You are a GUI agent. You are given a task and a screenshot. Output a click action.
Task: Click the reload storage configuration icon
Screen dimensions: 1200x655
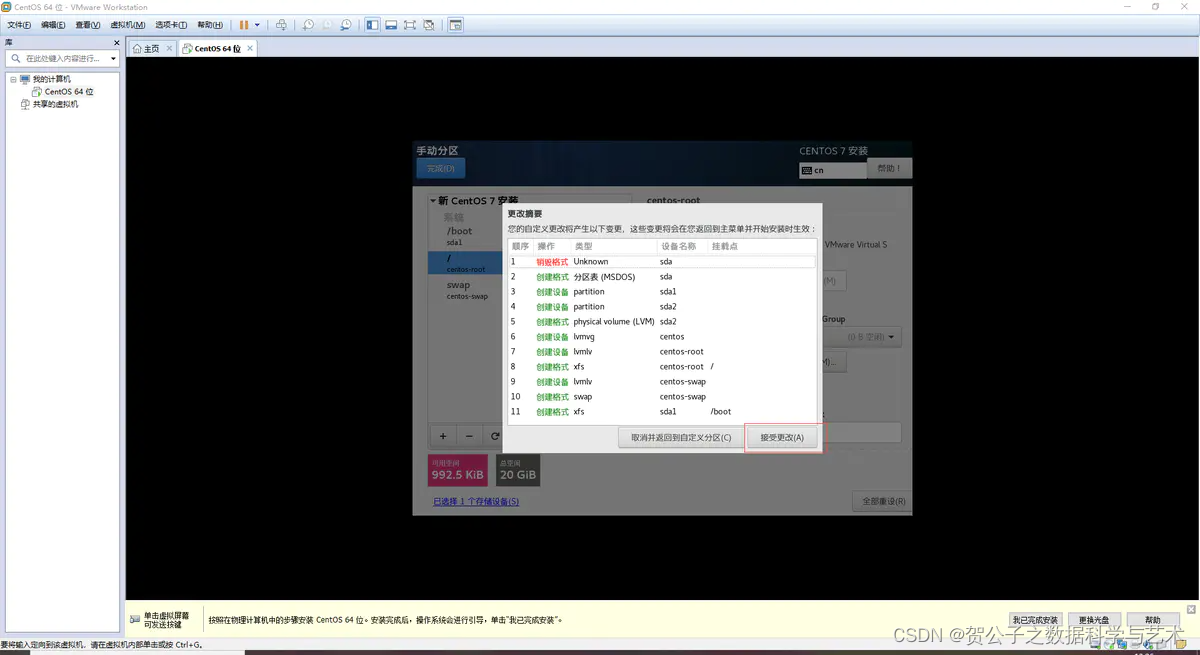click(x=494, y=436)
